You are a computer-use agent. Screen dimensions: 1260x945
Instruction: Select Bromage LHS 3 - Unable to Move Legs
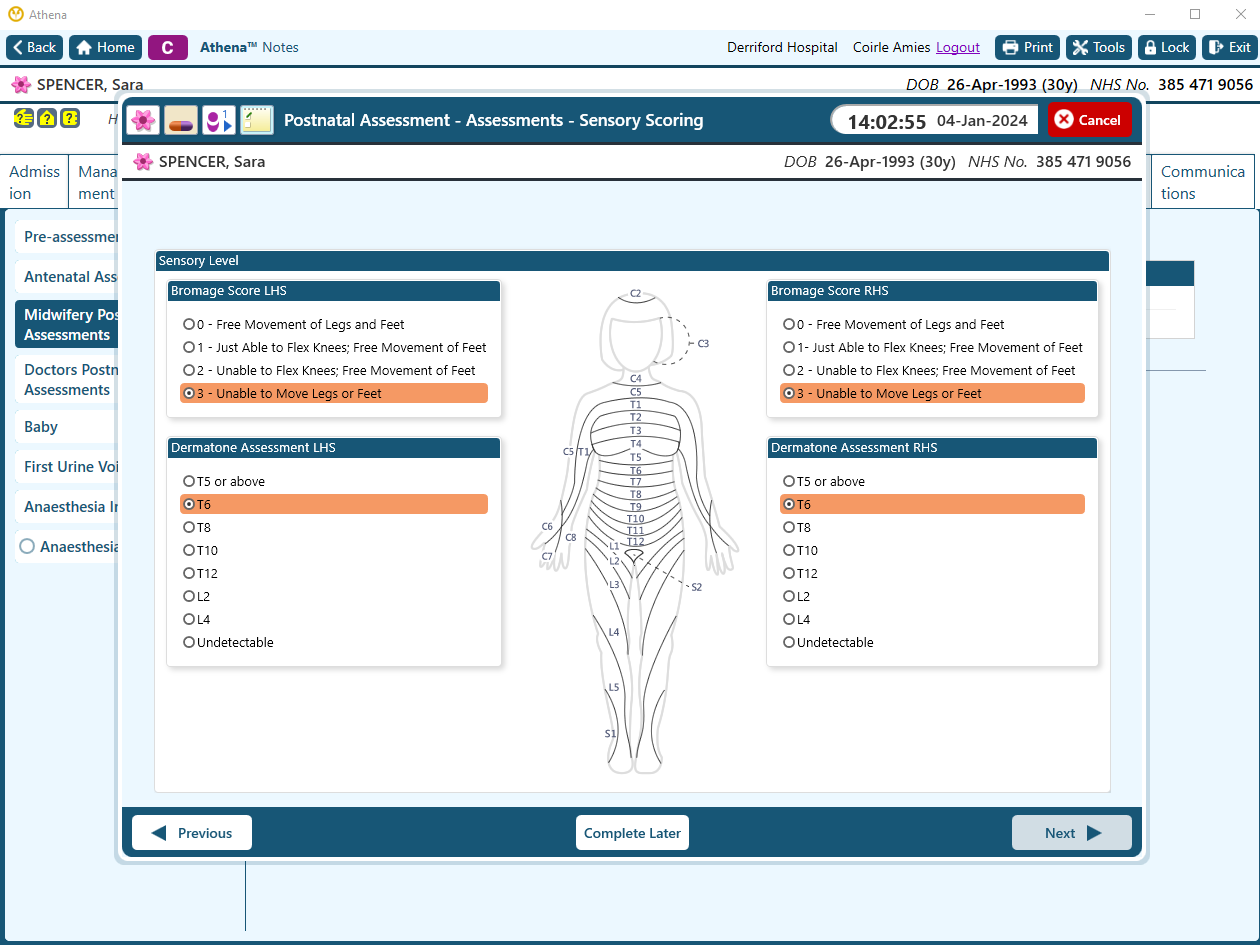(334, 393)
